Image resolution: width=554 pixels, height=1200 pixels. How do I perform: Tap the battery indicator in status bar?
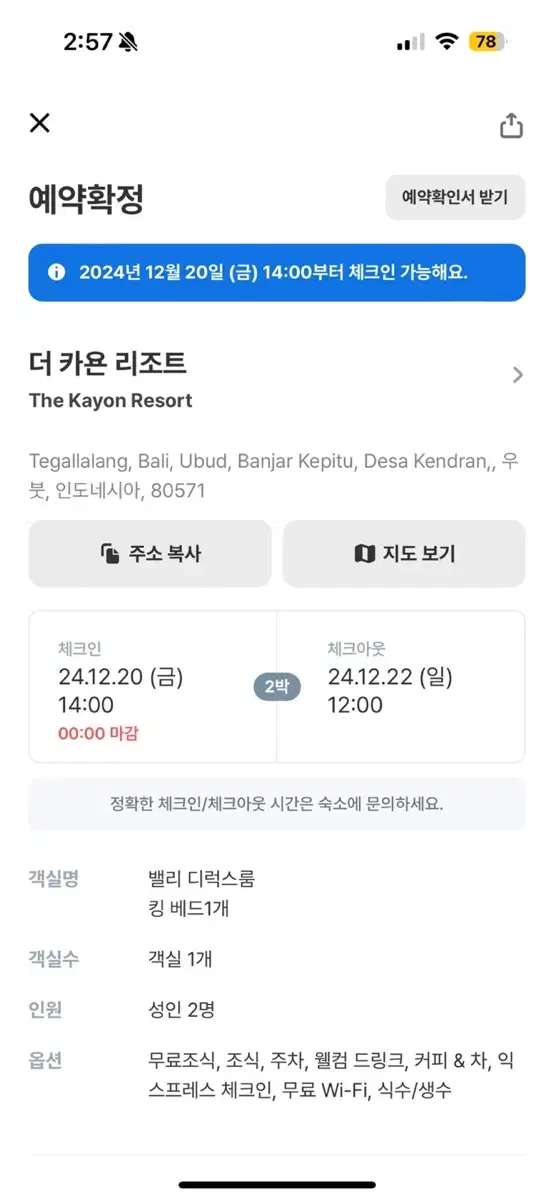click(488, 41)
